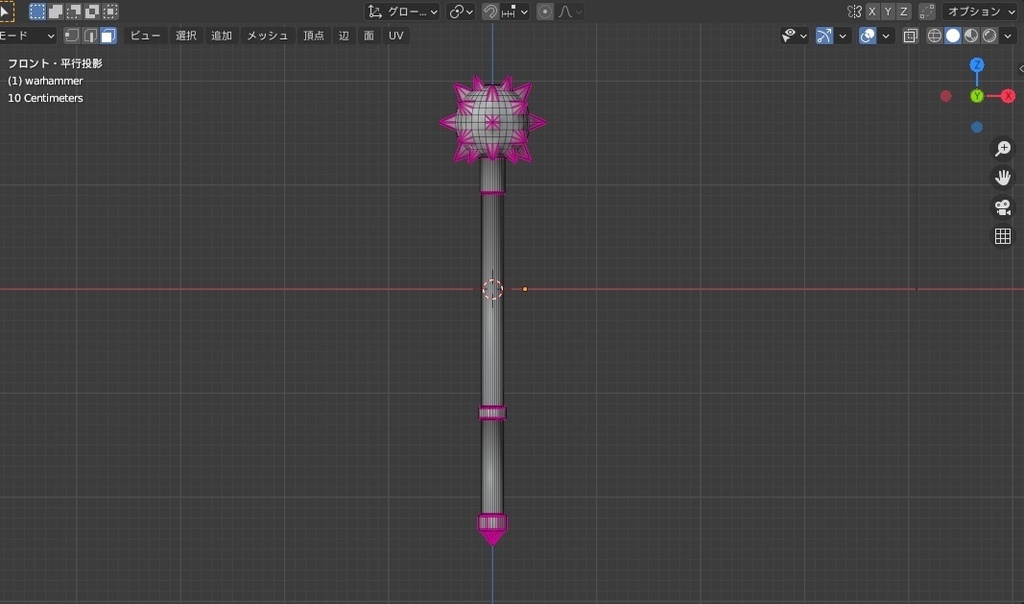Open the pivot point link dropdown
This screenshot has height=604, width=1024.
(461, 11)
